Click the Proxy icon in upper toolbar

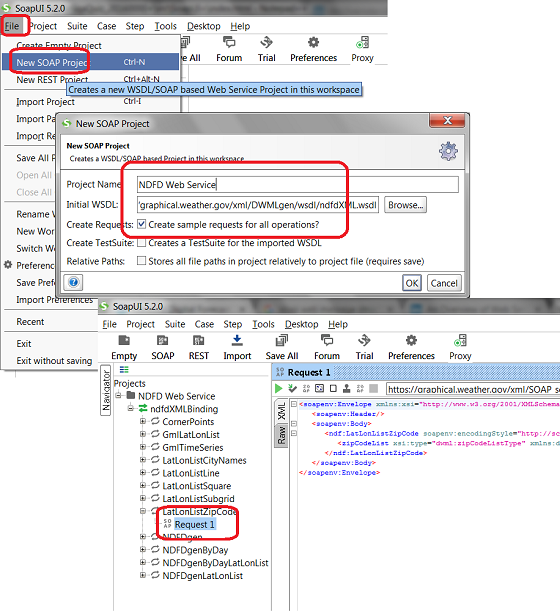coord(363,42)
